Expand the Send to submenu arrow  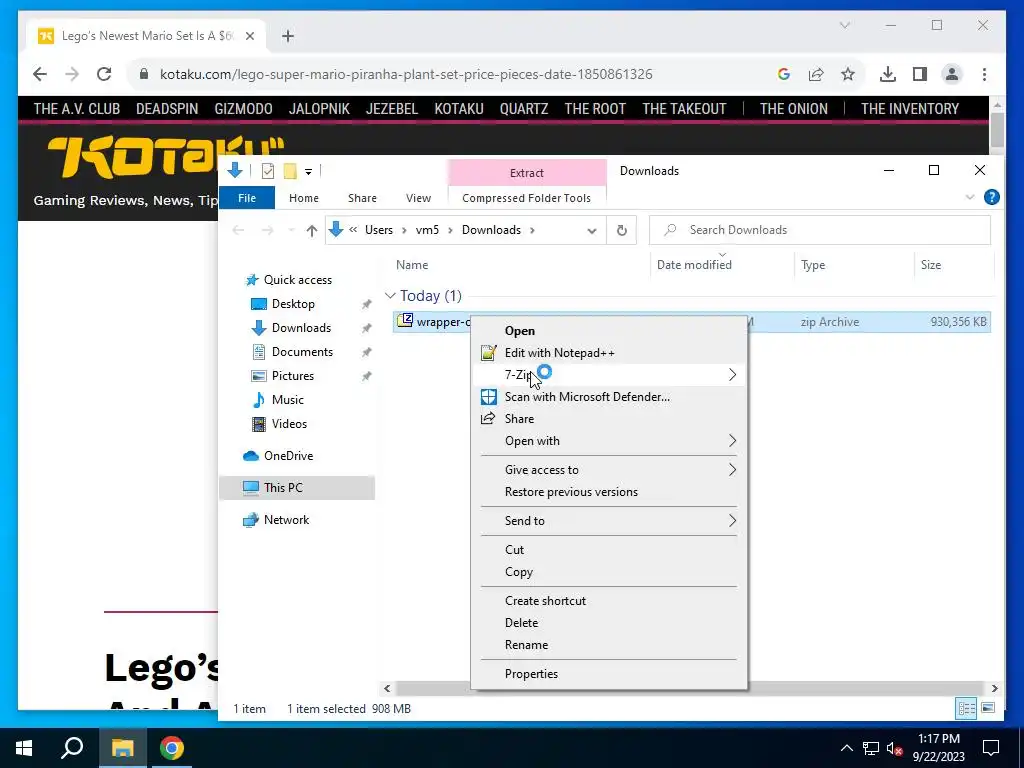pyautogui.click(x=732, y=520)
